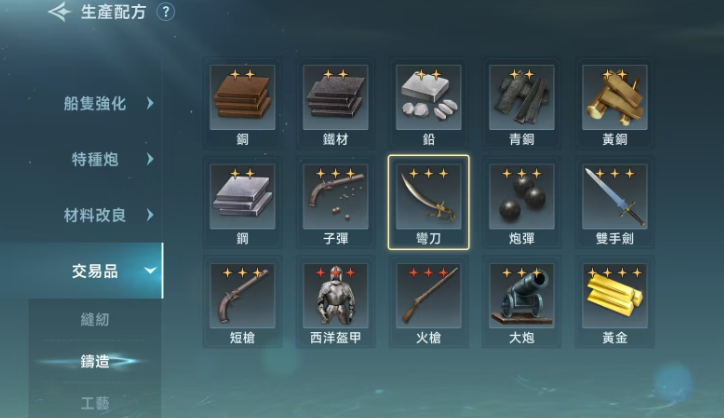The height and width of the screenshot is (418, 724).
Task: Collapse the 交易品 category dropdown
Action: (x=150, y=271)
